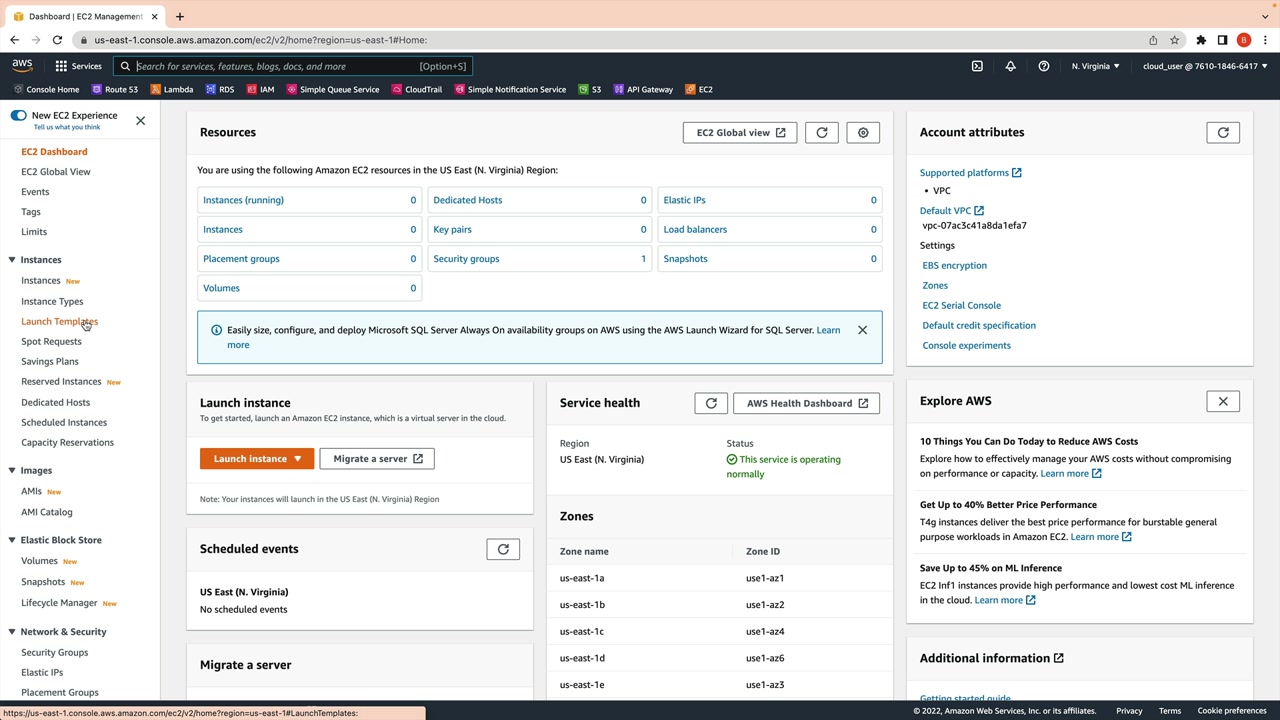This screenshot has width=1280, height=720.
Task: Open Resources settings gear icon
Action: 863,133
